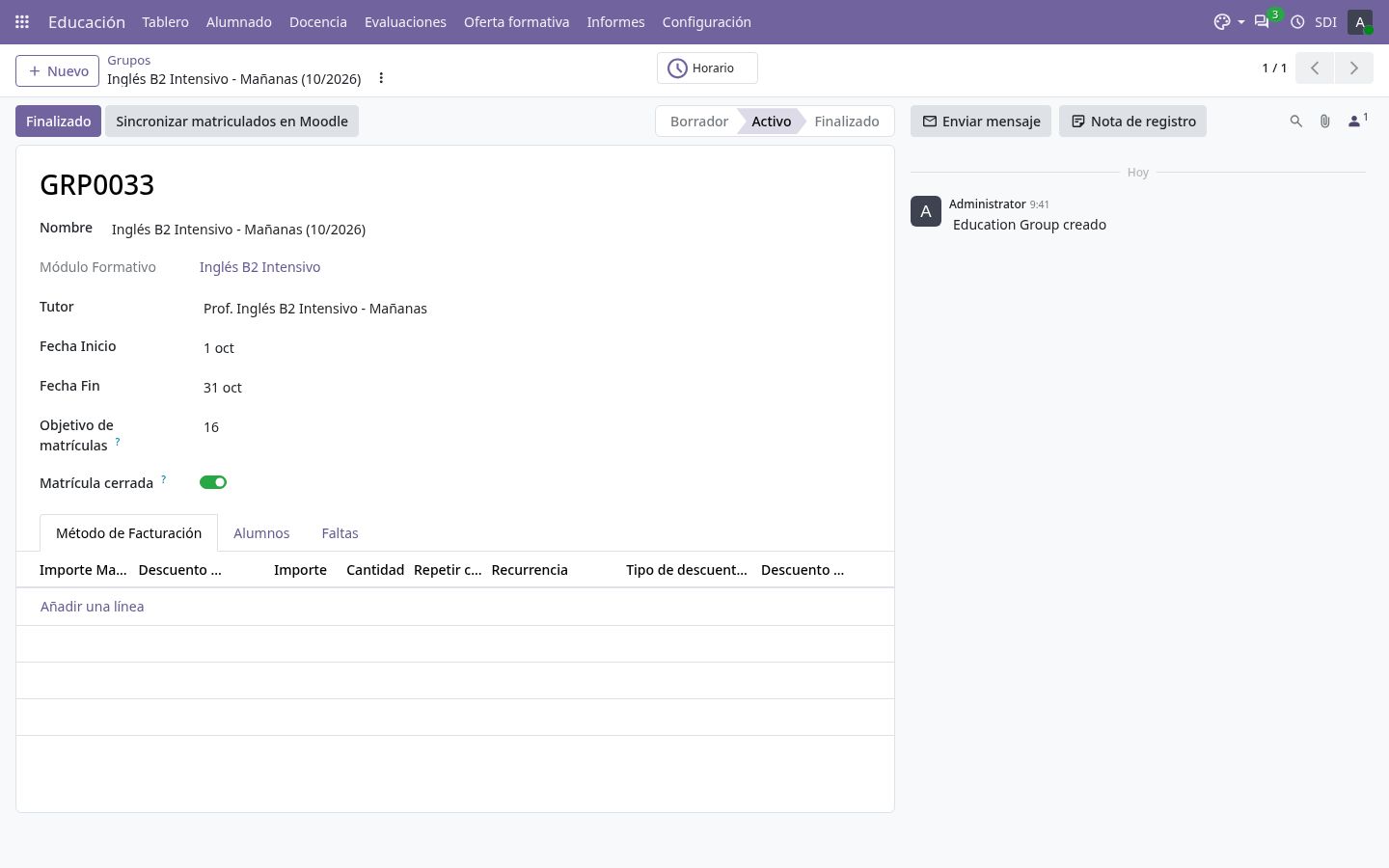The width and height of the screenshot is (1389, 868).
Task: Open the Inglés B2 Intensivo module link
Action: tap(260, 267)
